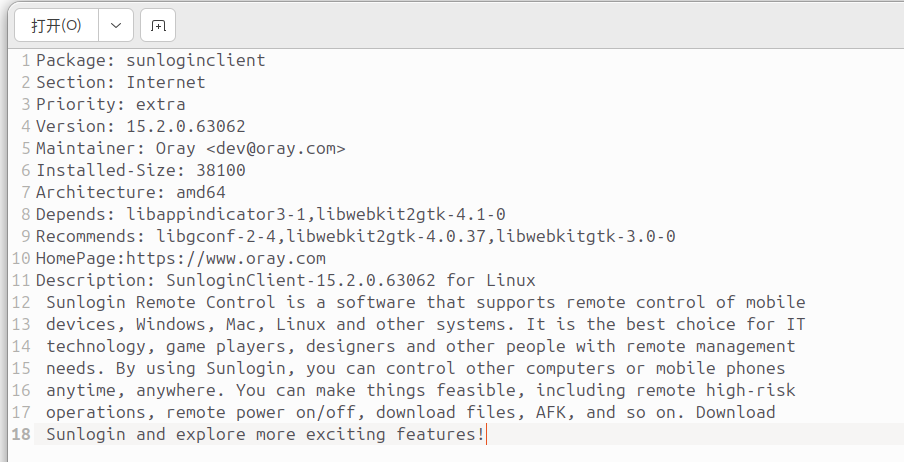Place cursor in Section: Internet line
Viewport: 904px width, 462px height.
pyautogui.click(x=120, y=82)
